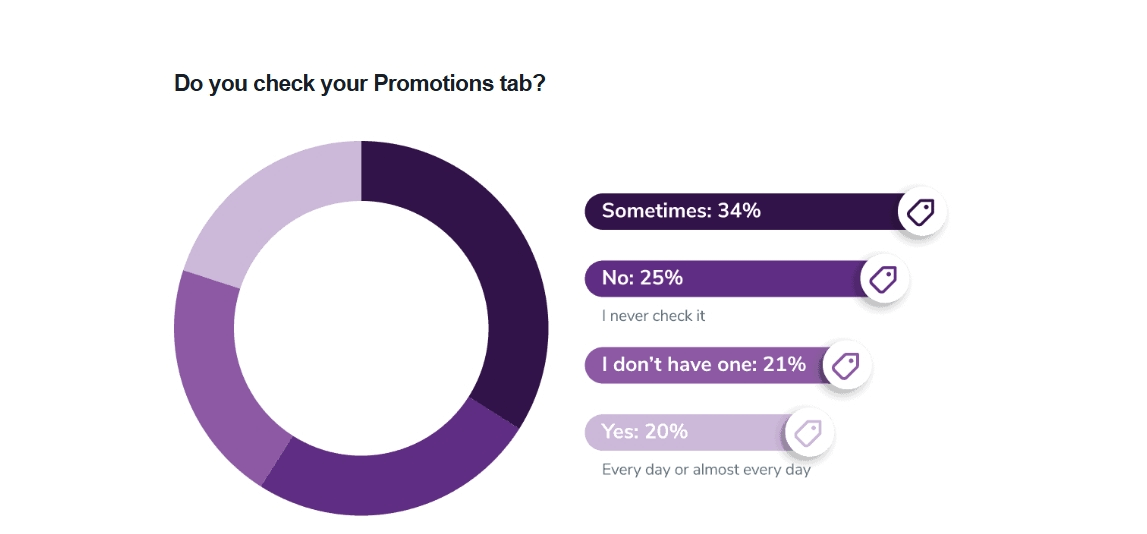The height and width of the screenshot is (534, 1147).
Task: Click the white center of the donut chart
Action: click(361, 328)
